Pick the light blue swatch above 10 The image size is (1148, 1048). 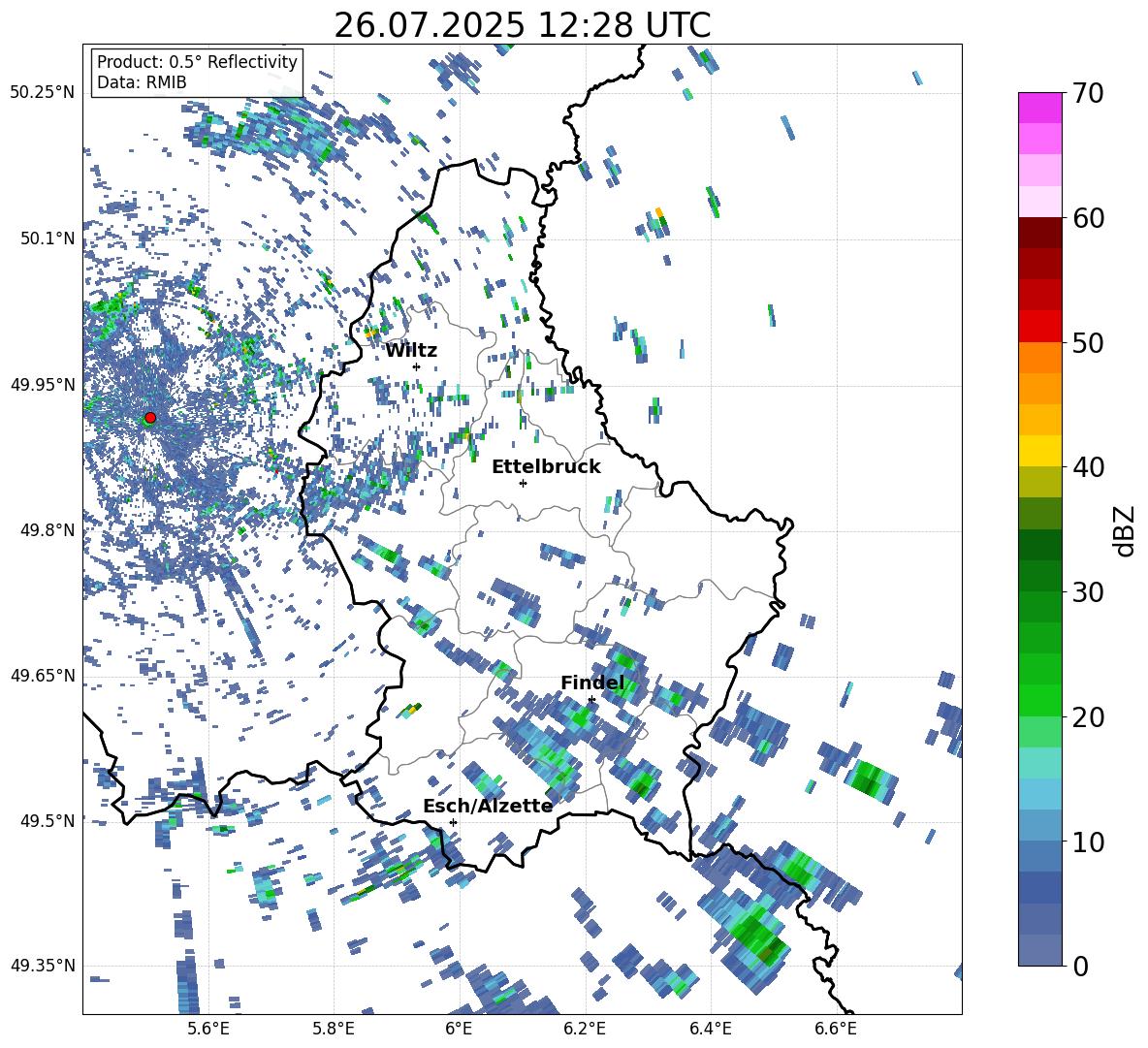click(1039, 826)
